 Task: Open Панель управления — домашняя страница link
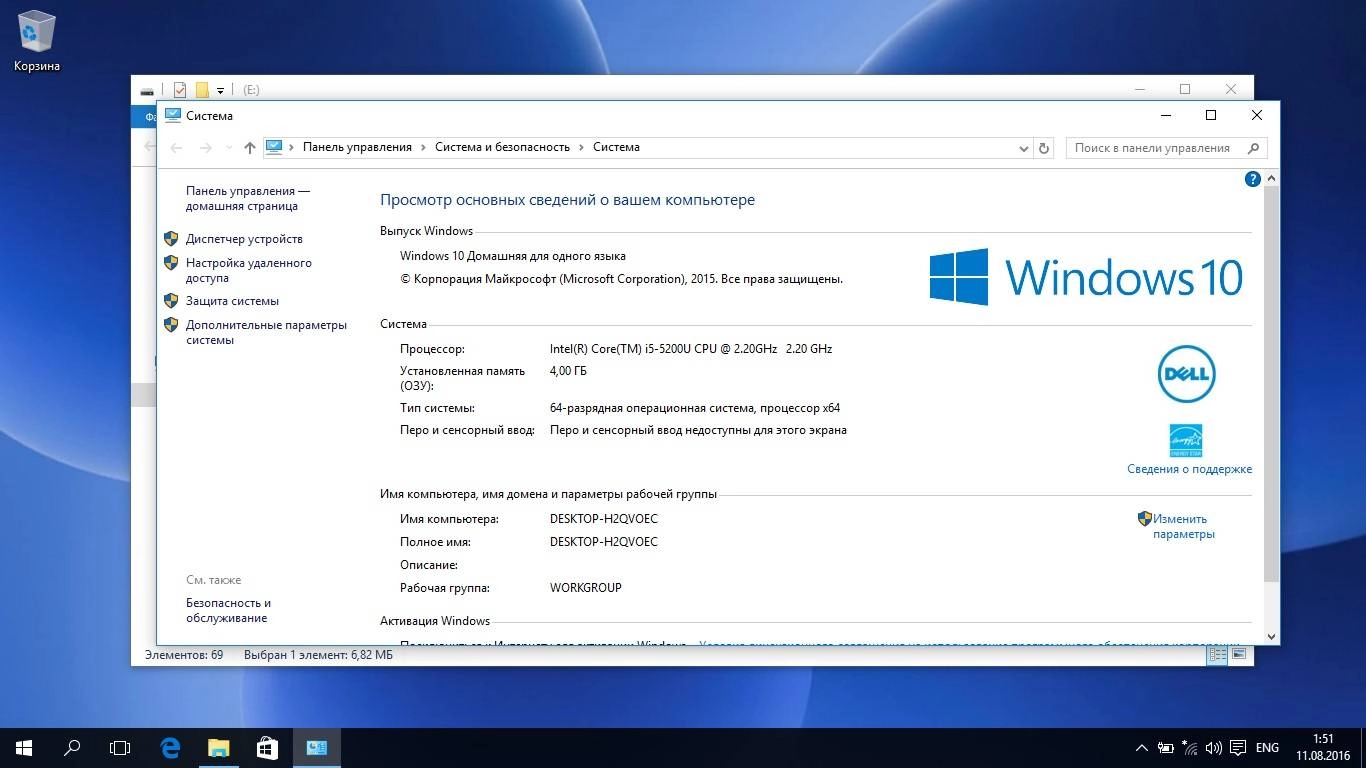click(248, 198)
